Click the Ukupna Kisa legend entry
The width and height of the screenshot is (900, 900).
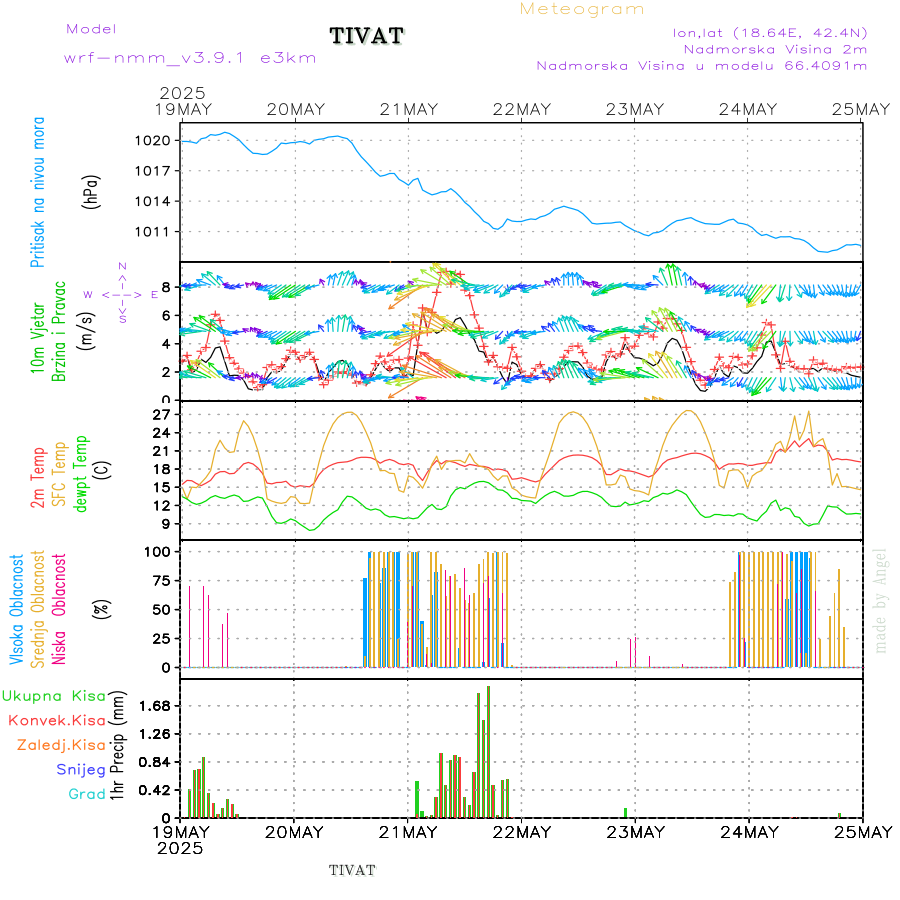click(x=53, y=695)
